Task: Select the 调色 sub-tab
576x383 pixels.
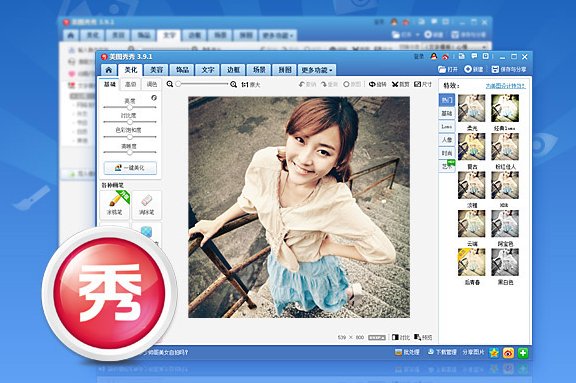Action: coord(152,84)
